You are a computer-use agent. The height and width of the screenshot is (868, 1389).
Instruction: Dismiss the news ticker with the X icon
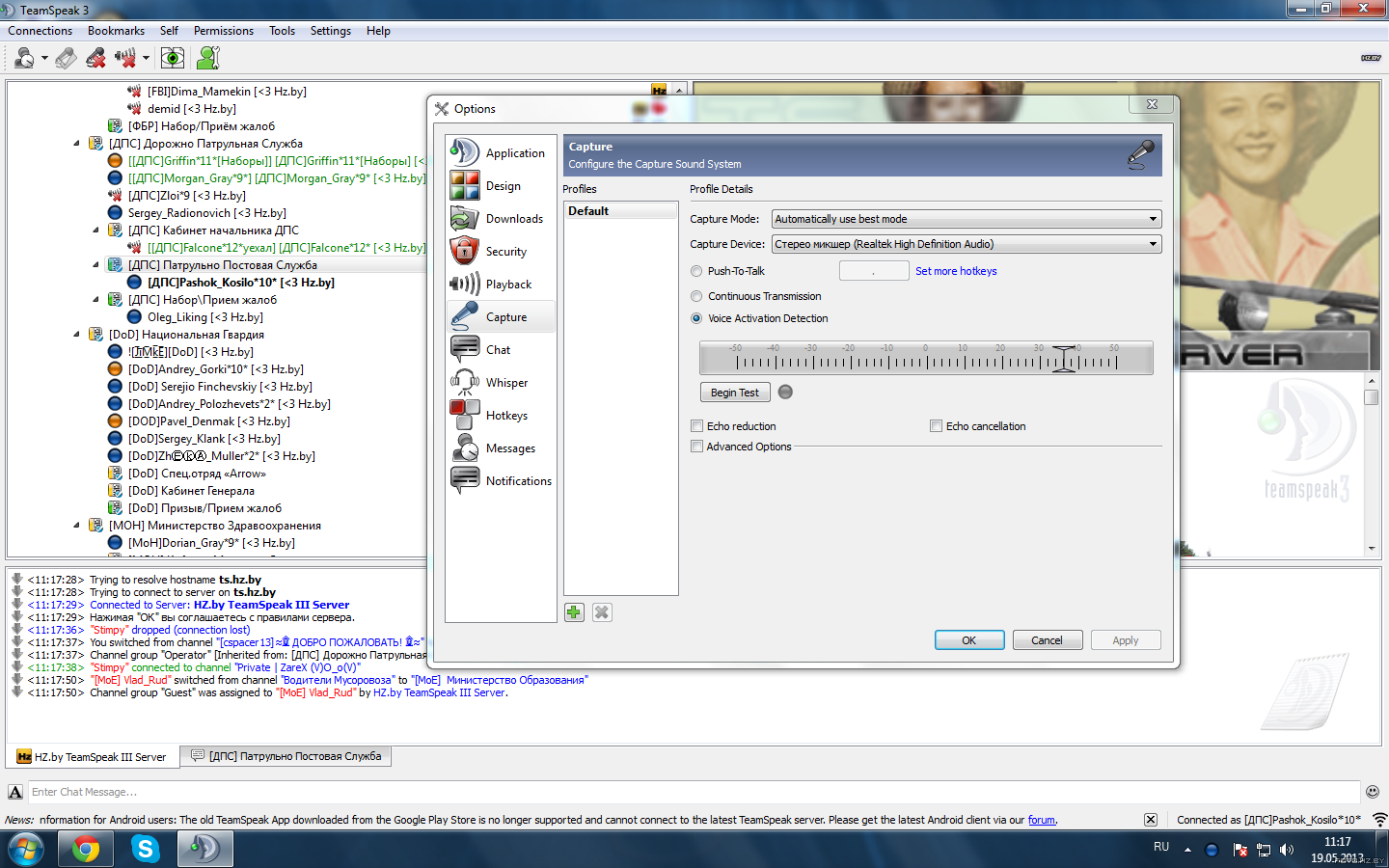coord(1151,820)
